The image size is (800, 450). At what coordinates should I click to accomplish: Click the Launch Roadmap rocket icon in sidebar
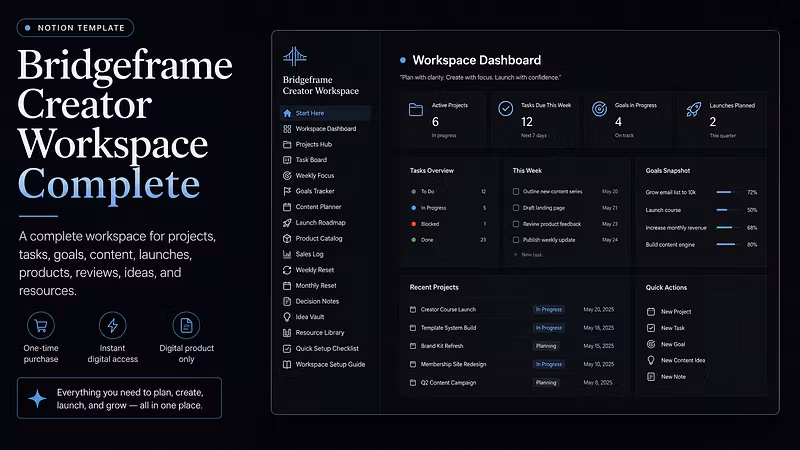tap(287, 223)
